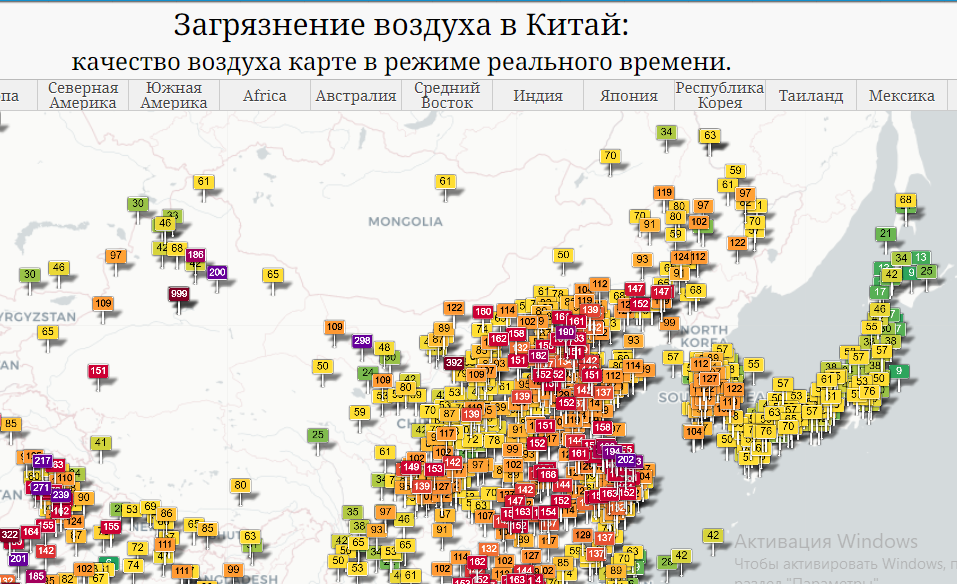
Task: Go to the Австралия tab
Action: pyautogui.click(x=356, y=96)
